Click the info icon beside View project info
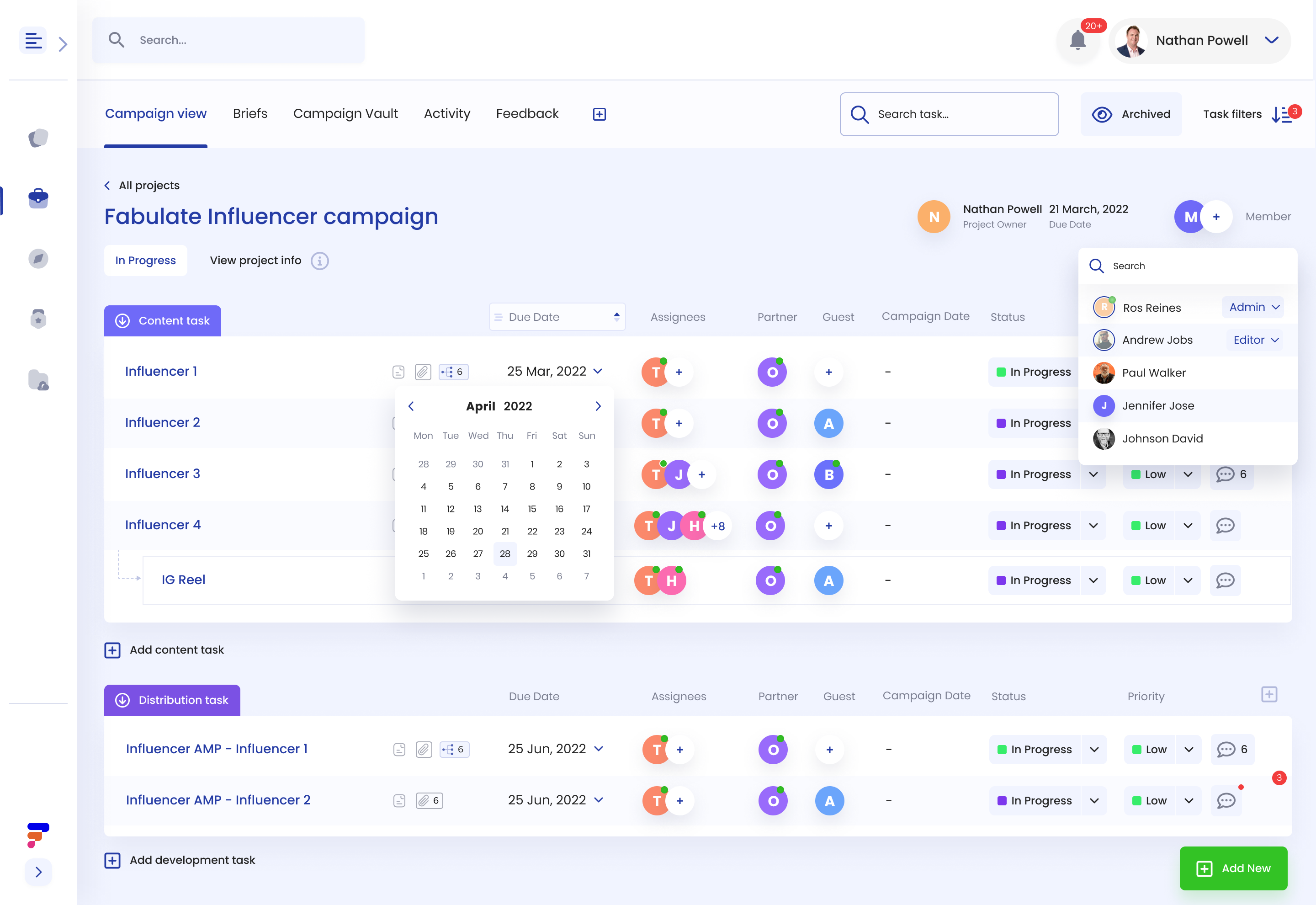The height and width of the screenshot is (905, 1316). pos(320,261)
